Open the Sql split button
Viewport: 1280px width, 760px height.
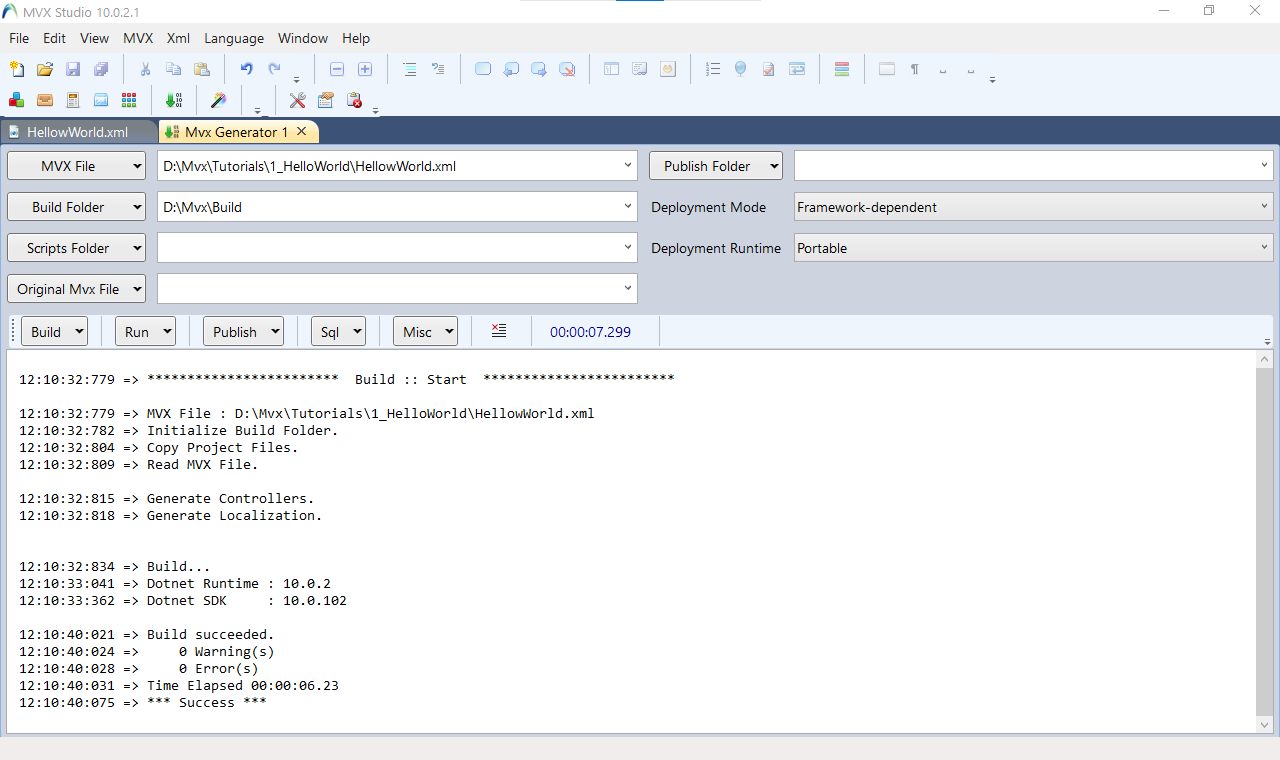tap(338, 332)
